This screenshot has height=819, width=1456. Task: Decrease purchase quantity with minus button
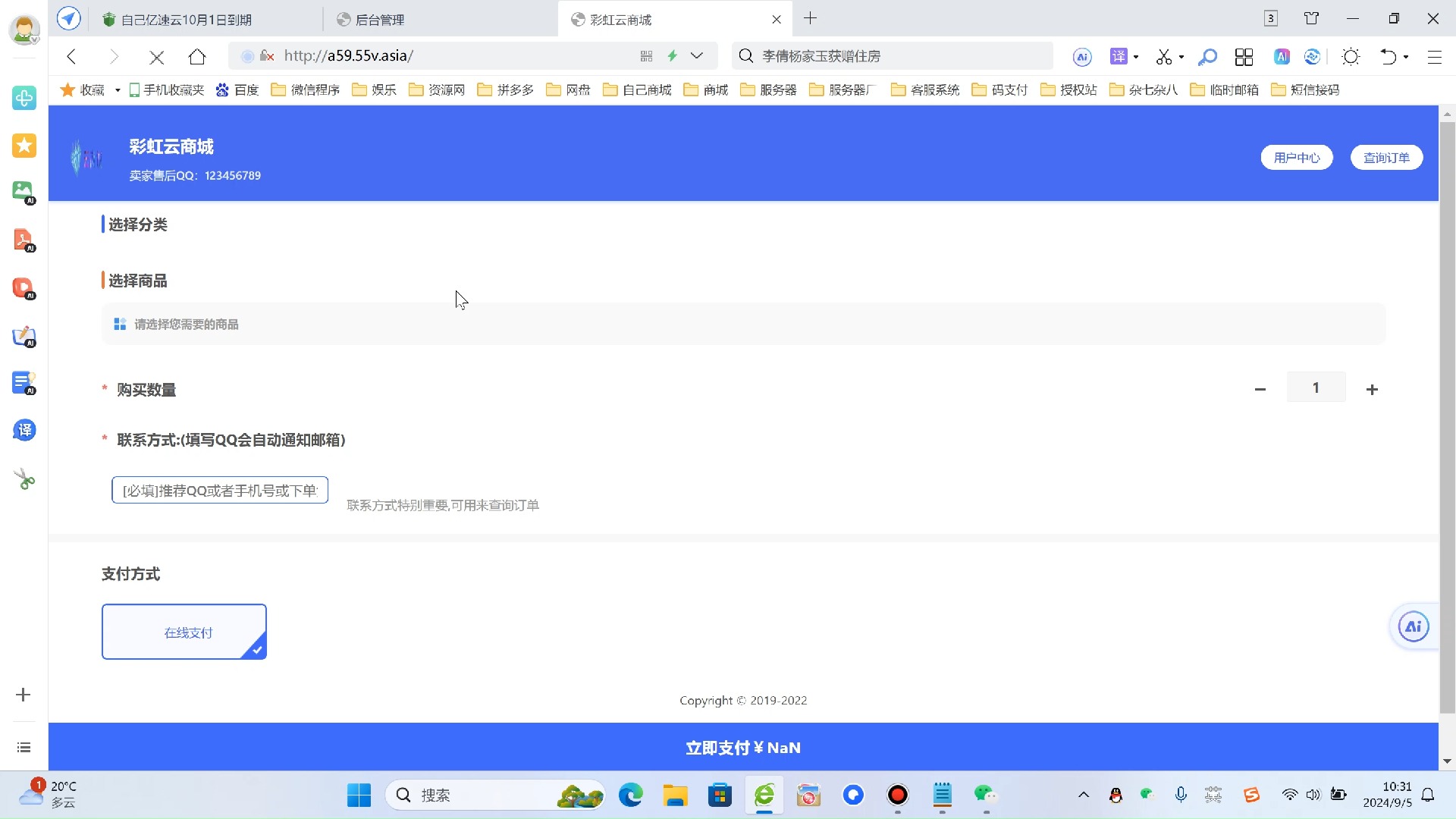[1260, 389]
